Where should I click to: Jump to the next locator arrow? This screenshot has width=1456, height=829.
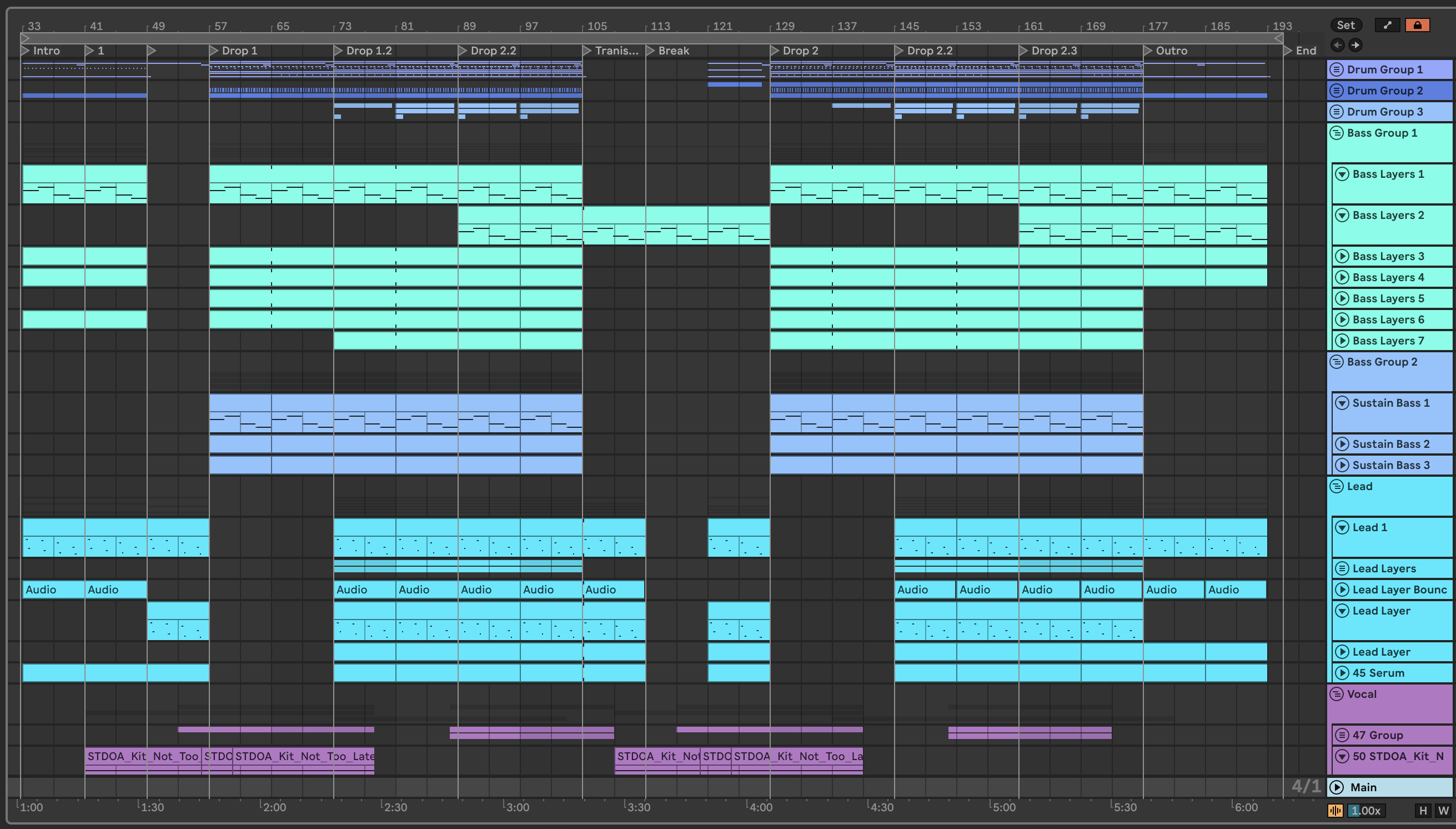pyautogui.click(x=1355, y=45)
